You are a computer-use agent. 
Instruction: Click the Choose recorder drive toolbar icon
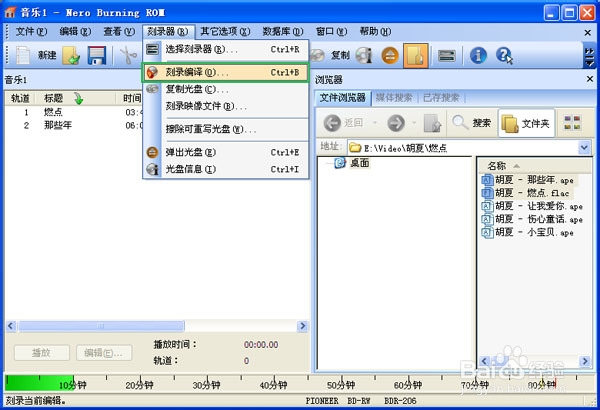[x=447, y=56]
